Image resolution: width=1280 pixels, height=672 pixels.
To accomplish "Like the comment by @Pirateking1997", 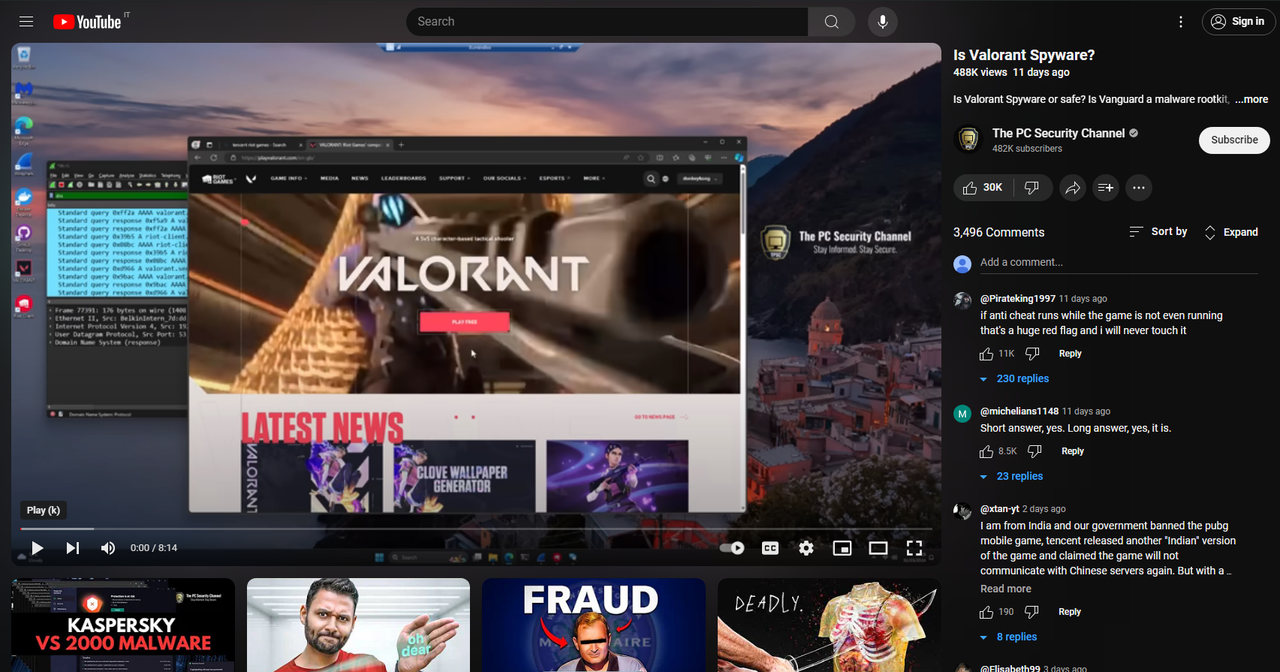I will 986,354.
